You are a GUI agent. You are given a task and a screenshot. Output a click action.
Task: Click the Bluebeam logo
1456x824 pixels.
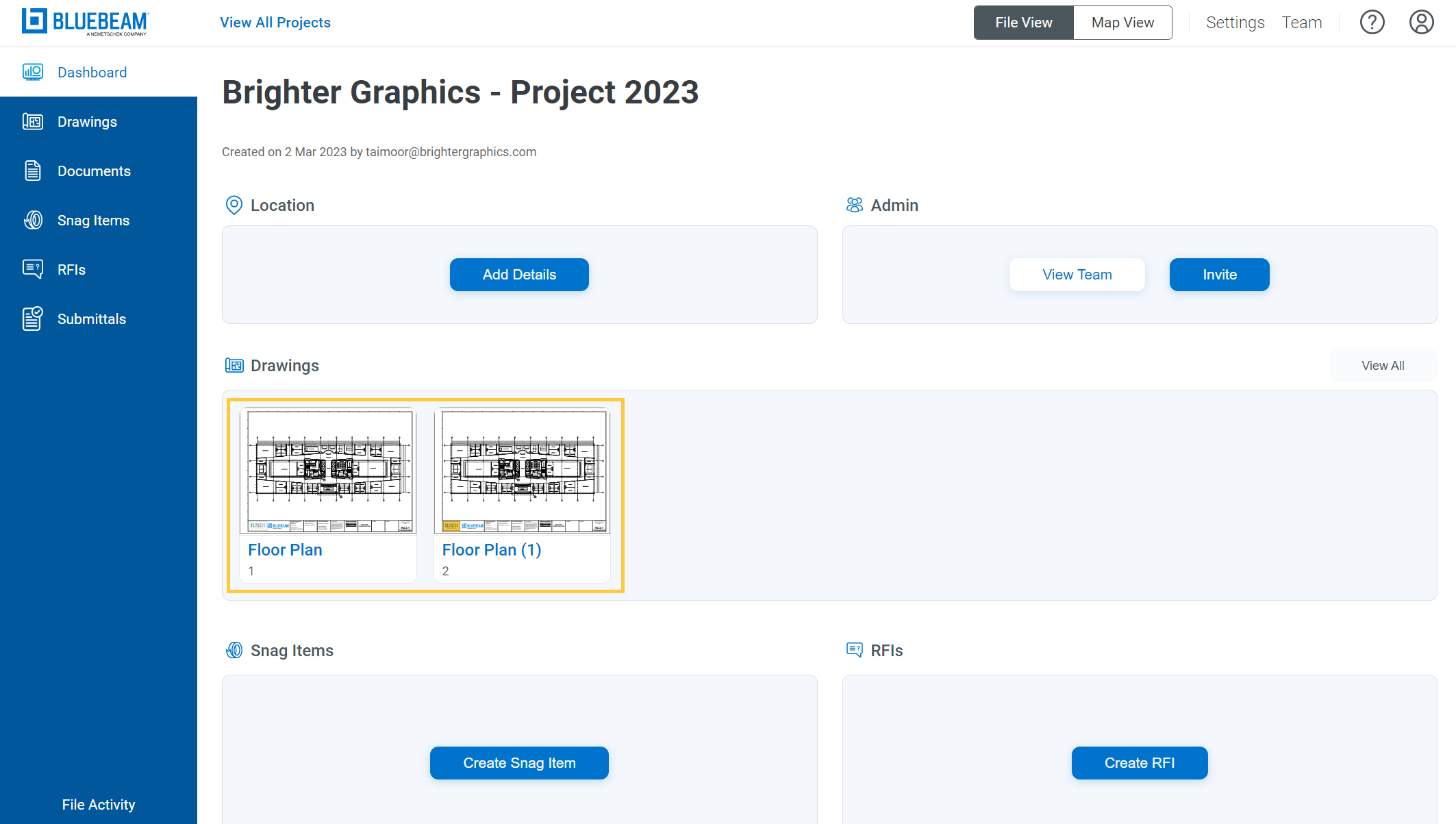pos(85,22)
